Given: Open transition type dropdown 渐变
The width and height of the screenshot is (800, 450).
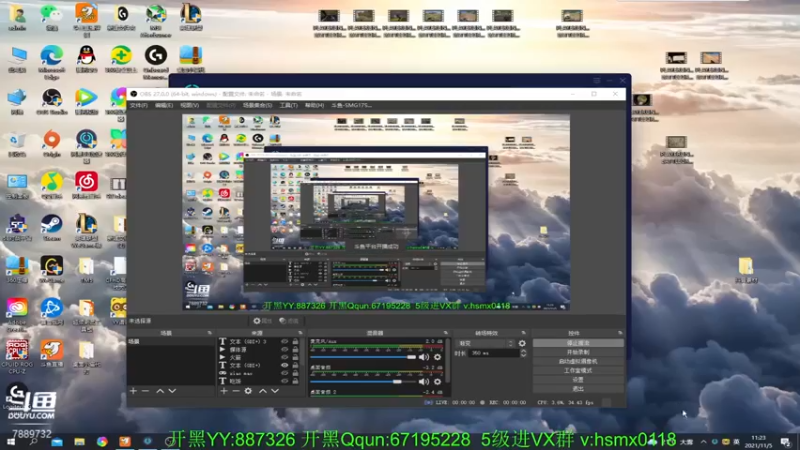Looking at the screenshot, I should coord(485,343).
